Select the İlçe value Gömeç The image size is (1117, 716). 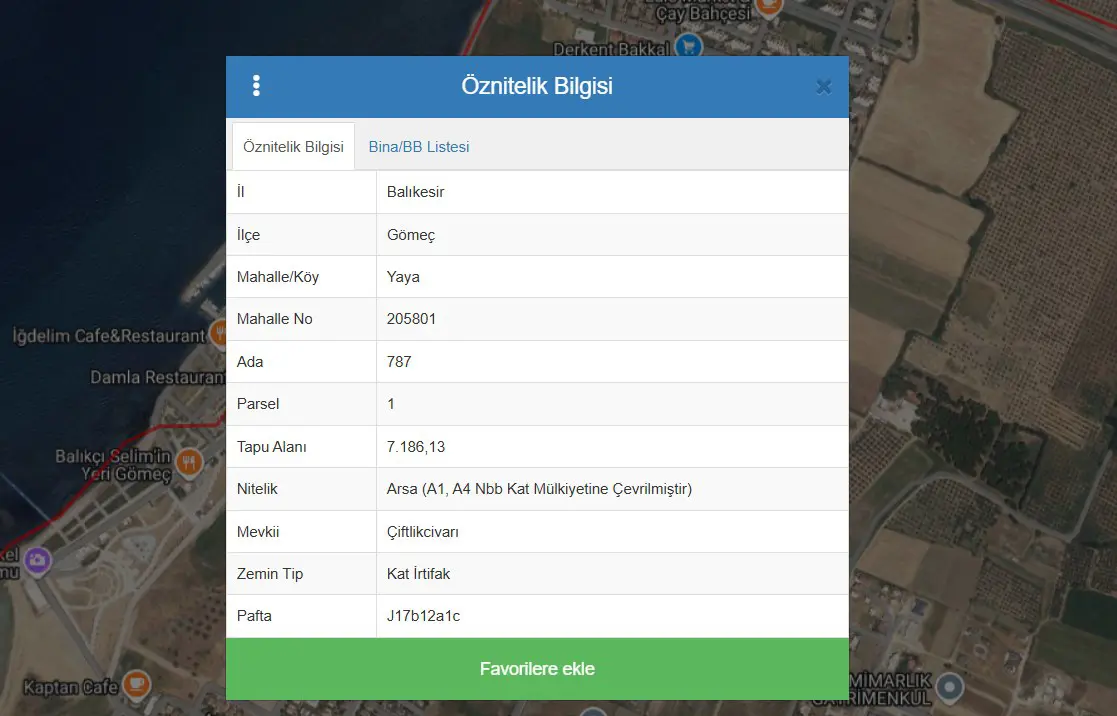411,235
